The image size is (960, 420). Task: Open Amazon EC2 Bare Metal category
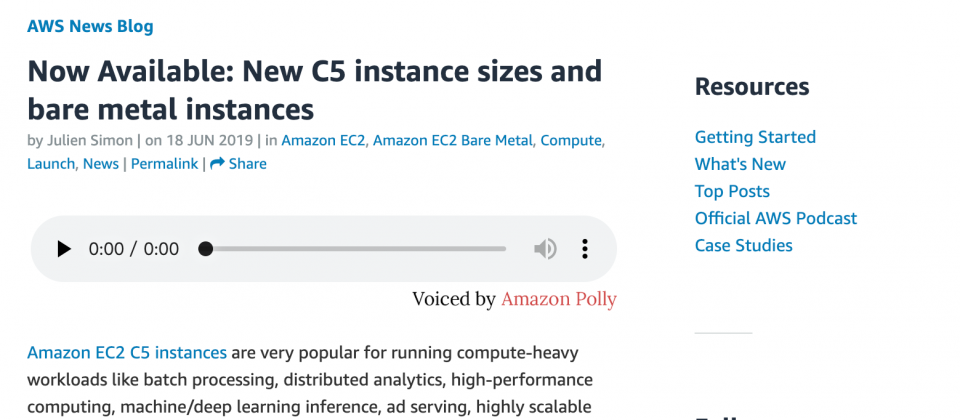(452, 140)
